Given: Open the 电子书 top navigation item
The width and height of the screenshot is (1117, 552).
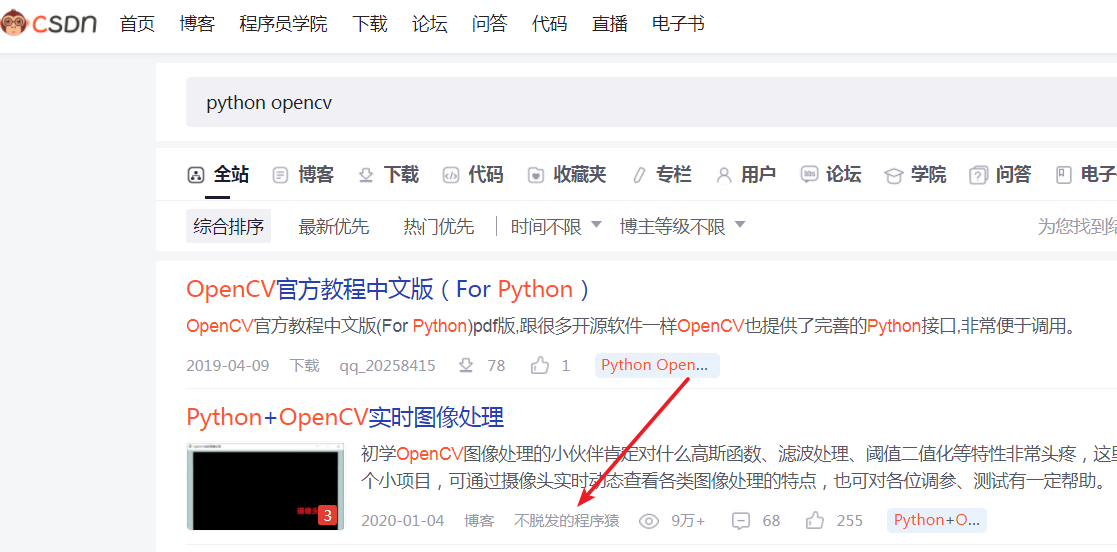Looking at the screenshot, I should click(678, 24).
